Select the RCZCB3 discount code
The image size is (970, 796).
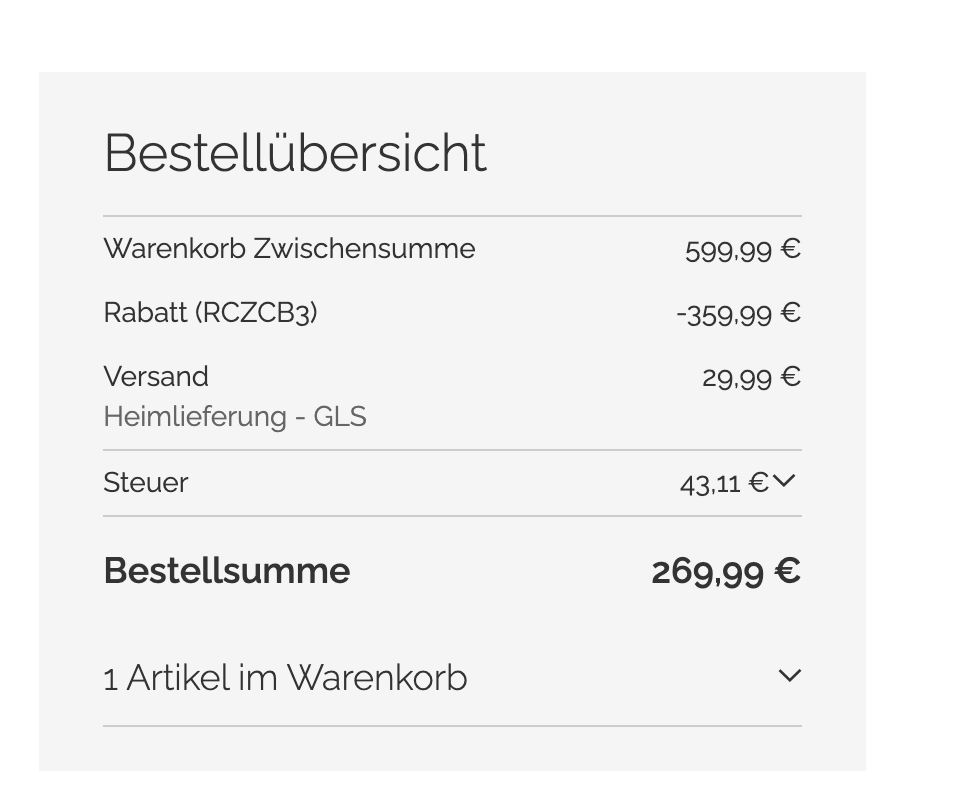point(257,313)
